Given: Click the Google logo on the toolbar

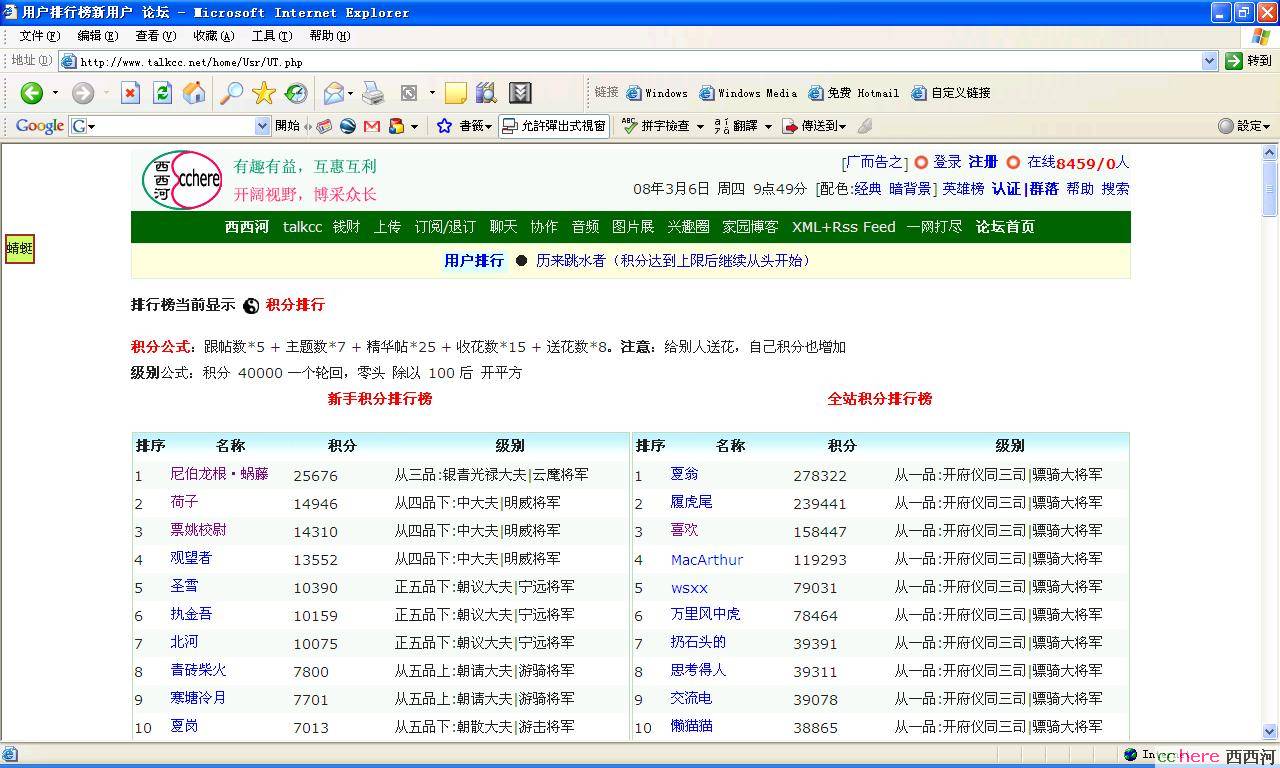Looking at the screenshot, I should pyautogui.click(x=40, y=126).
